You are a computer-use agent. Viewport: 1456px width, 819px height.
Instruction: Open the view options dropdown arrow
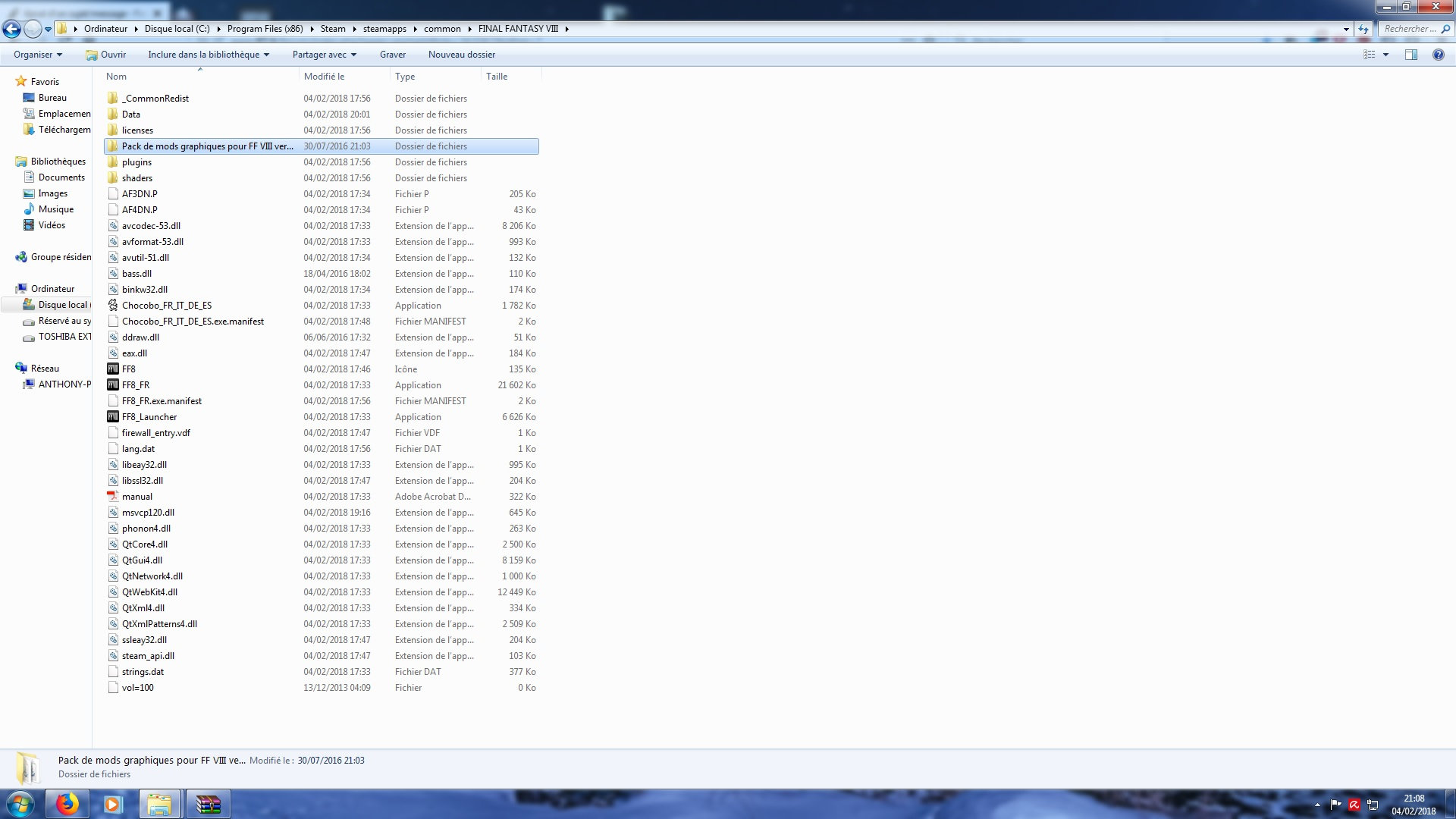[x=1385, y=55]
